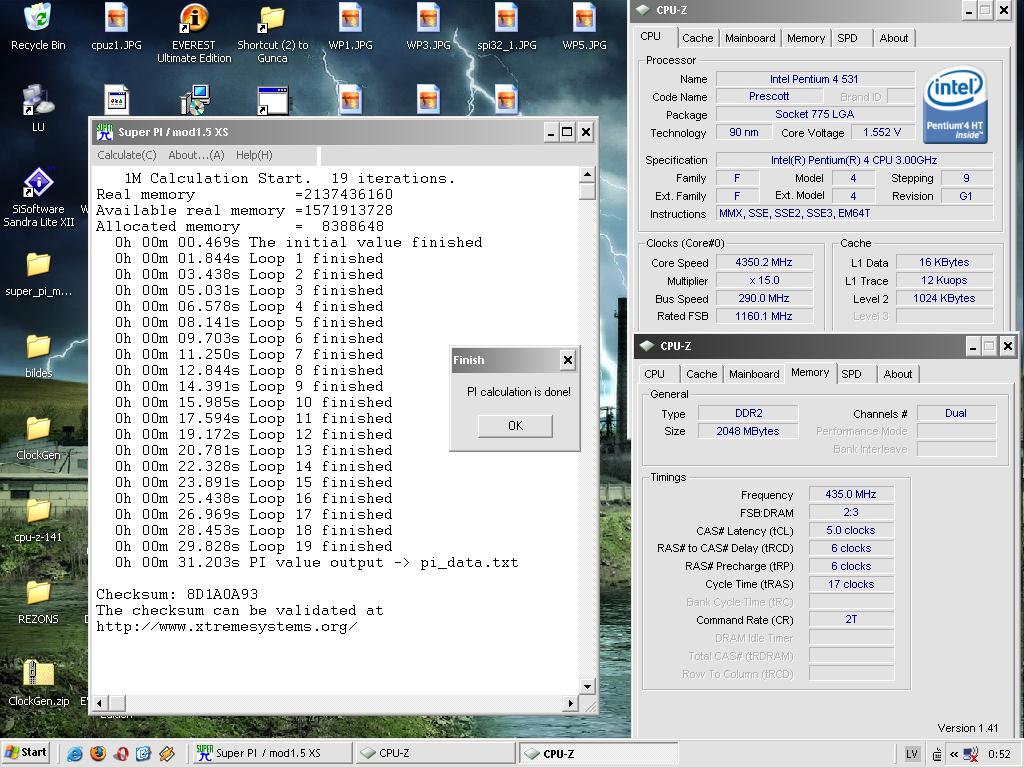1024x768 pixels.
Task: Click the Loop 19 finished line
Action: pos(254,547)
